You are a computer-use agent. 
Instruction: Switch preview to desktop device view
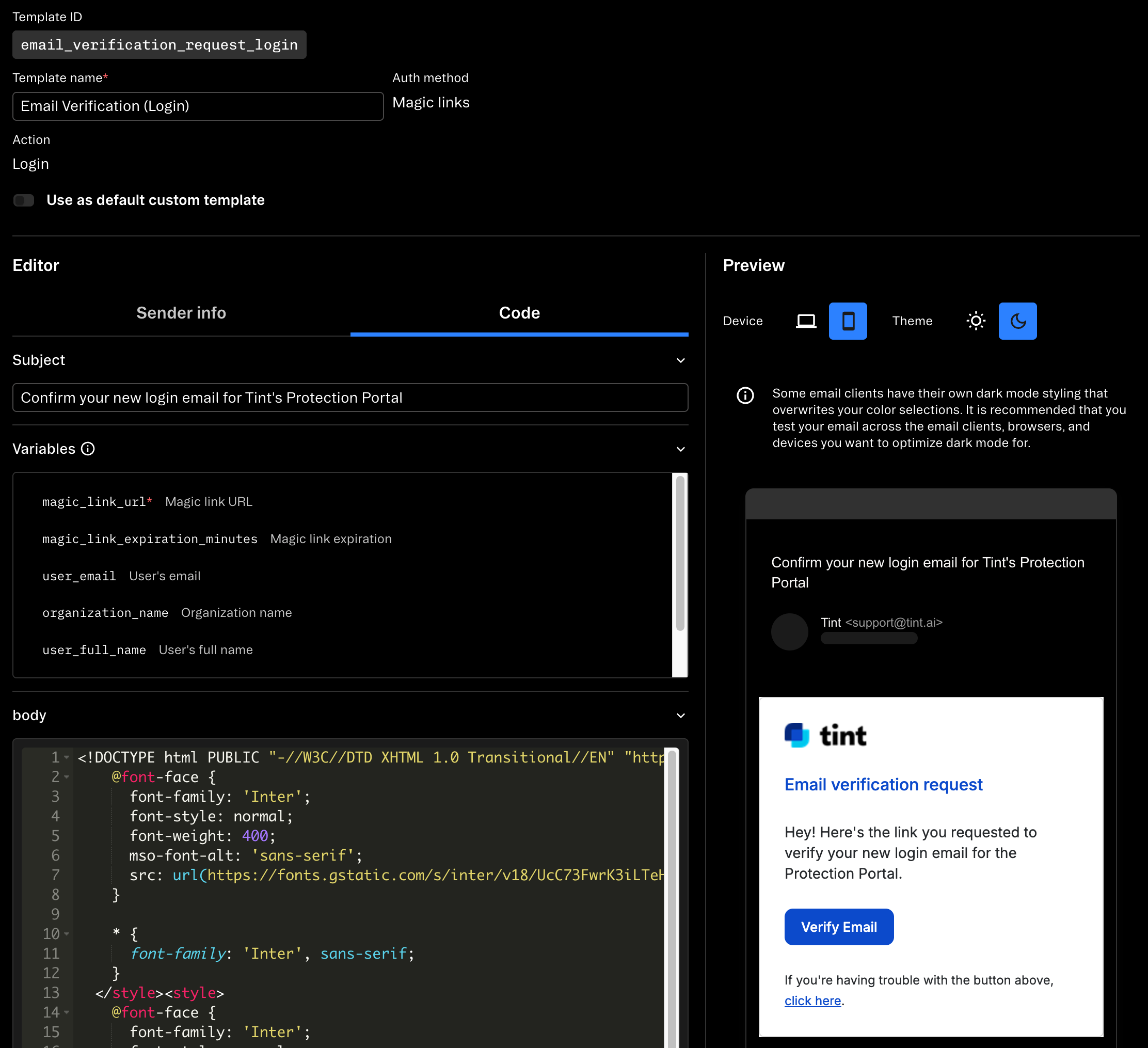[805, 321]
